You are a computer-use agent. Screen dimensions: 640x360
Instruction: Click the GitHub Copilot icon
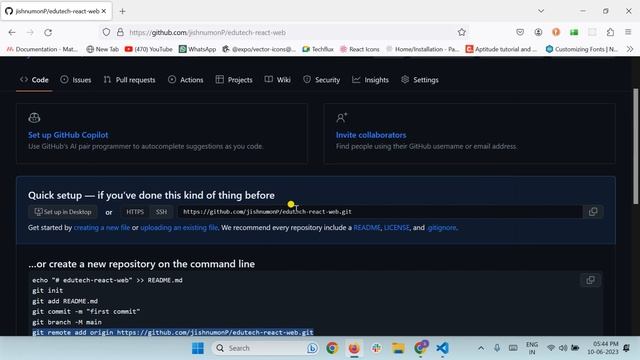(x=34, y=118)
